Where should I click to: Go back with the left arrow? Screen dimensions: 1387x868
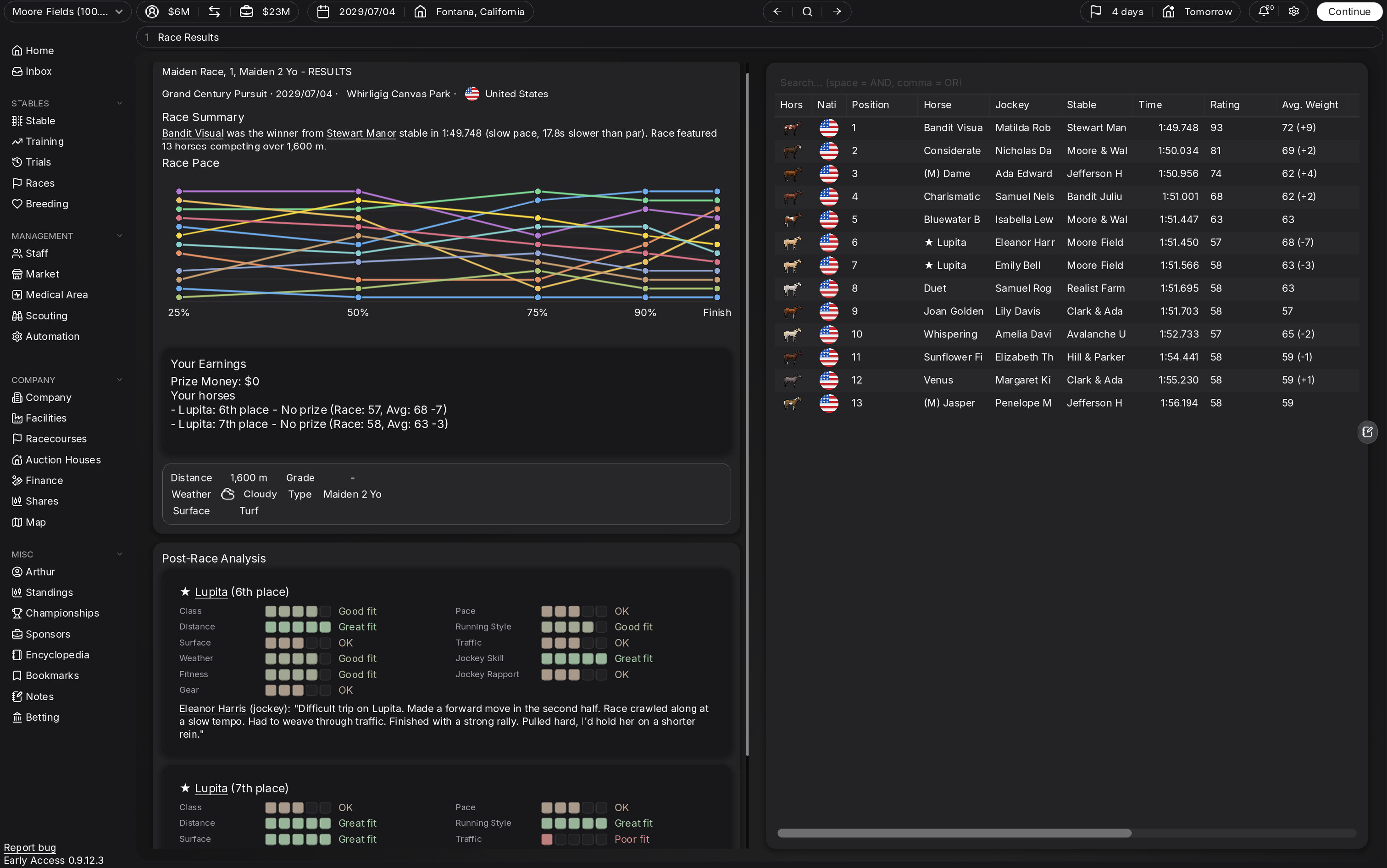point(777,11)
